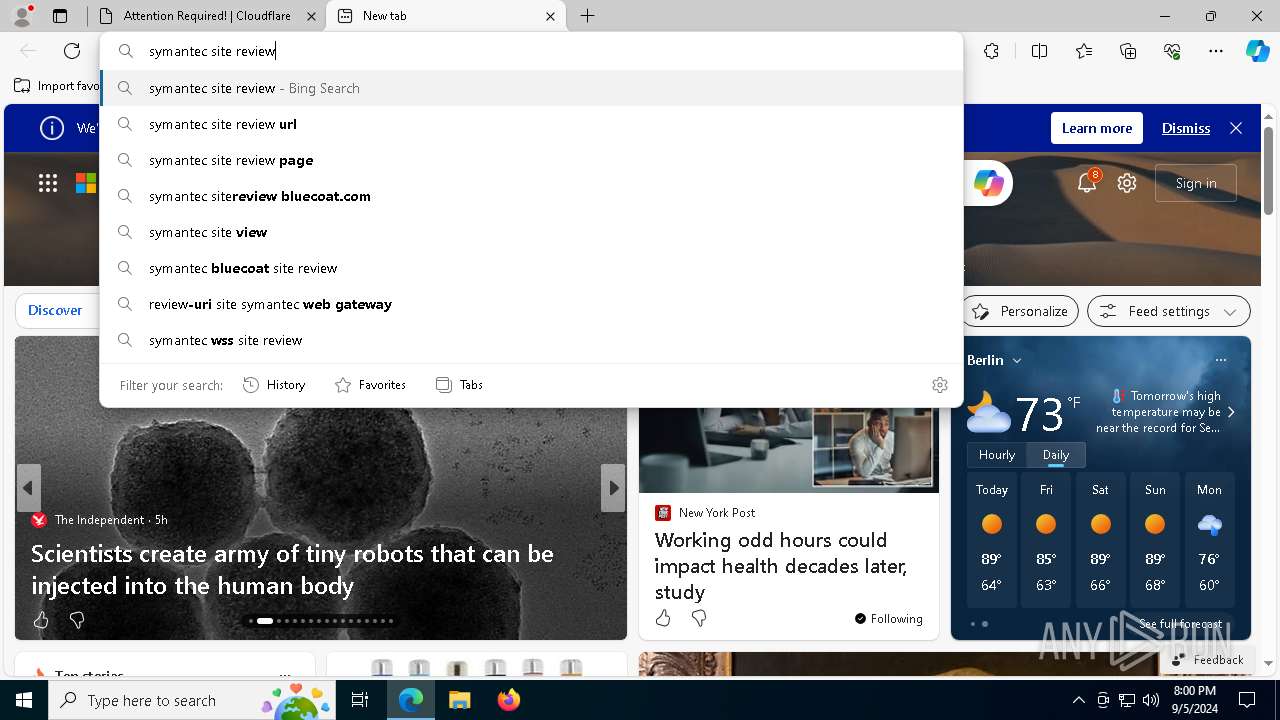Select suggestion 'review-uri site symantec web gateway'
1280x720 pixels.
point(531,304)
